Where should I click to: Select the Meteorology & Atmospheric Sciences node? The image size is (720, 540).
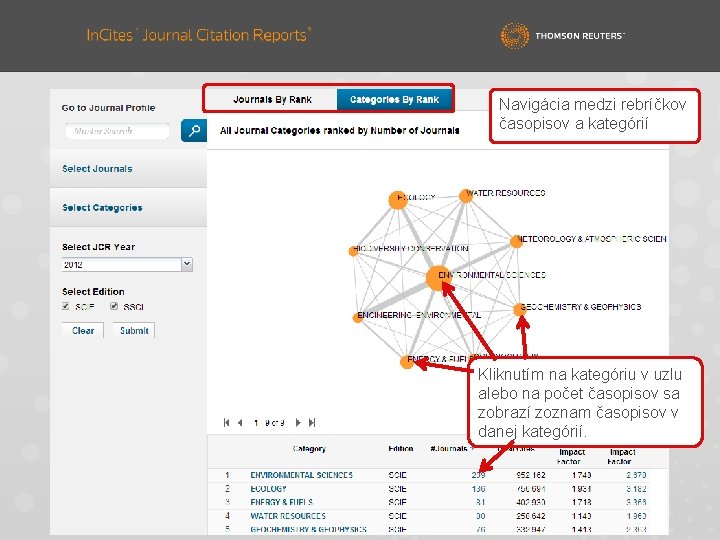516,241
